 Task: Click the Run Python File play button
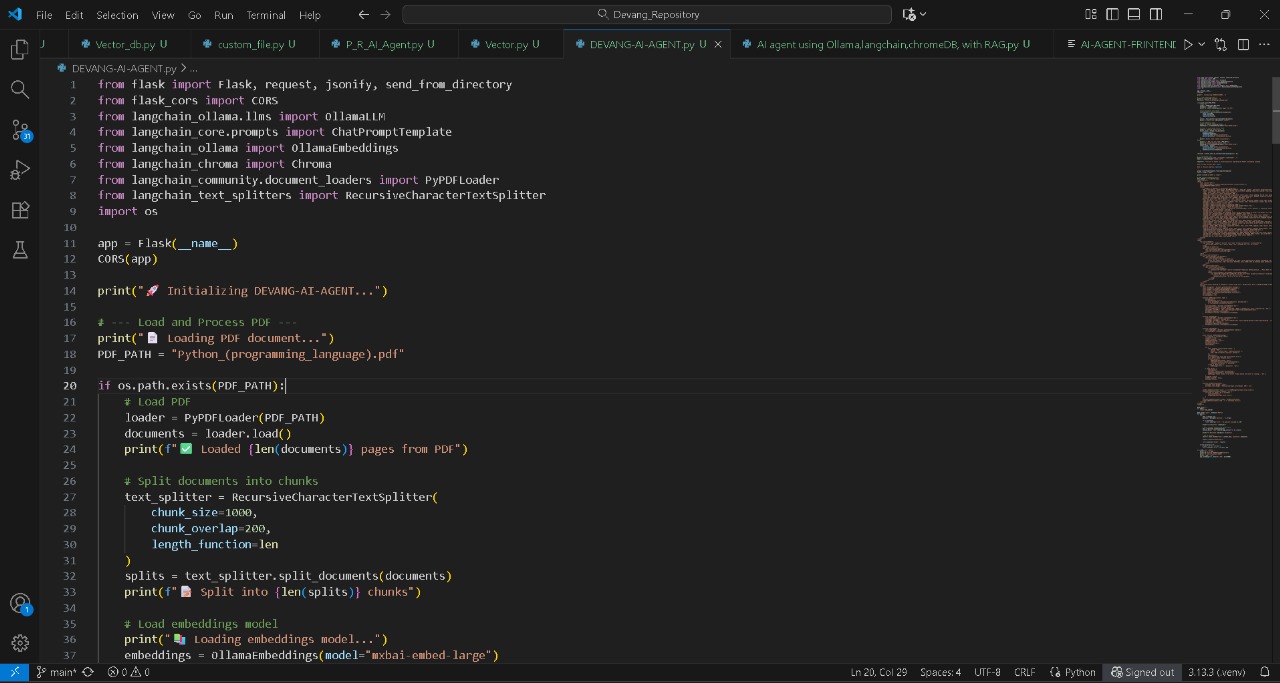1188,45
